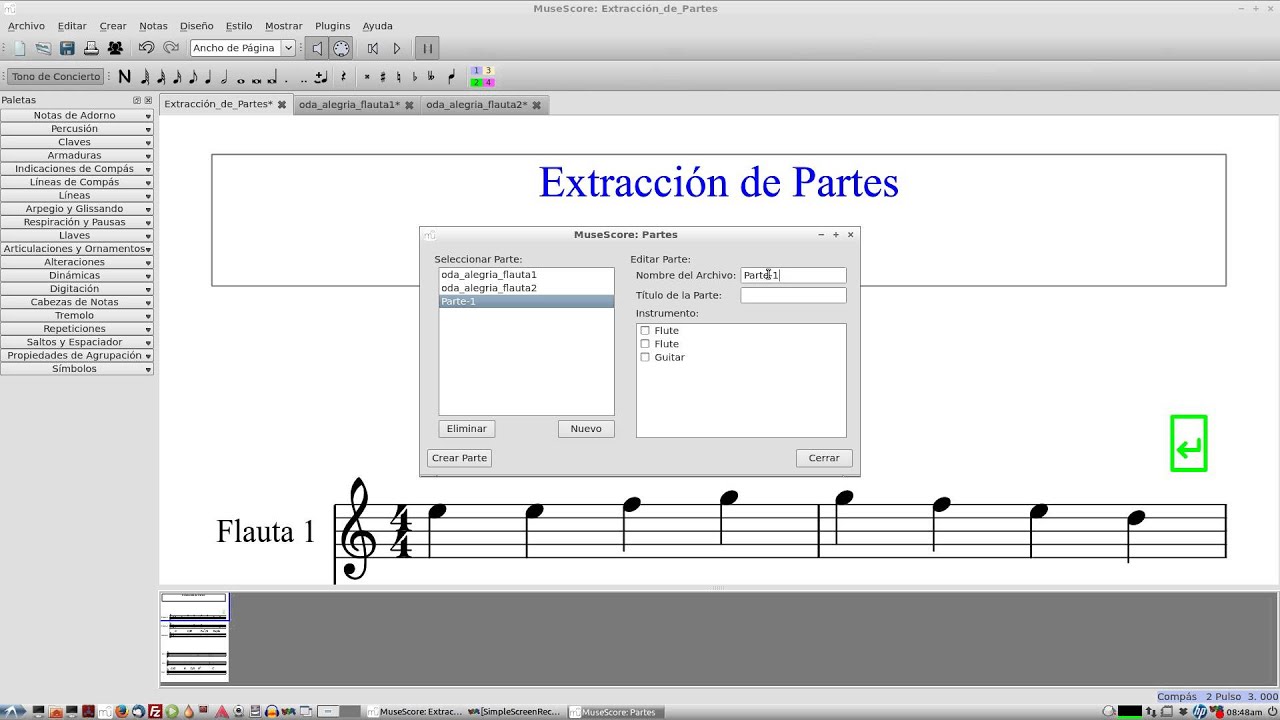
Task: Focus the Título de la Parte field
Action: click(793, 295)
